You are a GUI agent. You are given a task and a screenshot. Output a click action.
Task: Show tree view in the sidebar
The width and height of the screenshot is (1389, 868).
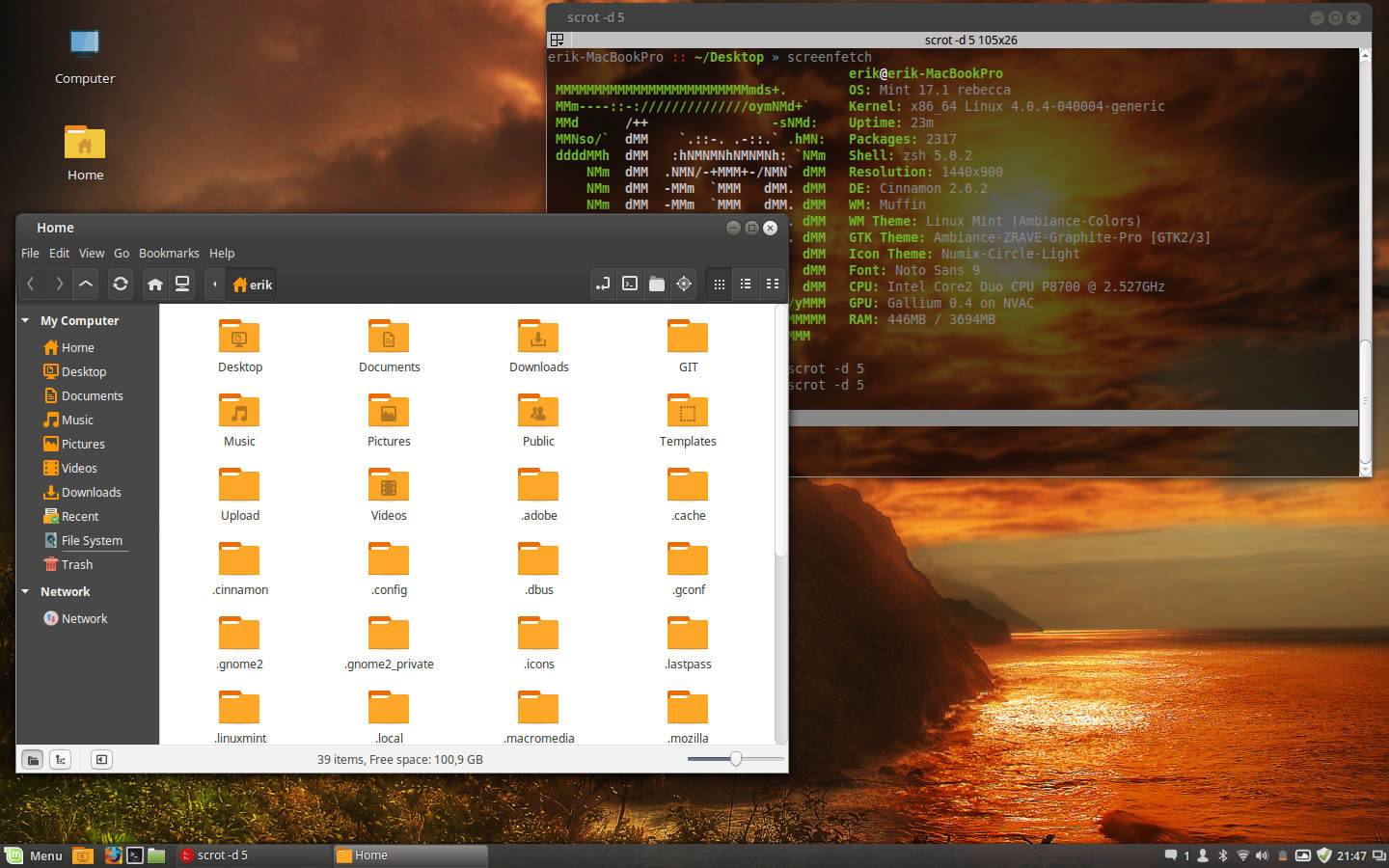point(60,760)
